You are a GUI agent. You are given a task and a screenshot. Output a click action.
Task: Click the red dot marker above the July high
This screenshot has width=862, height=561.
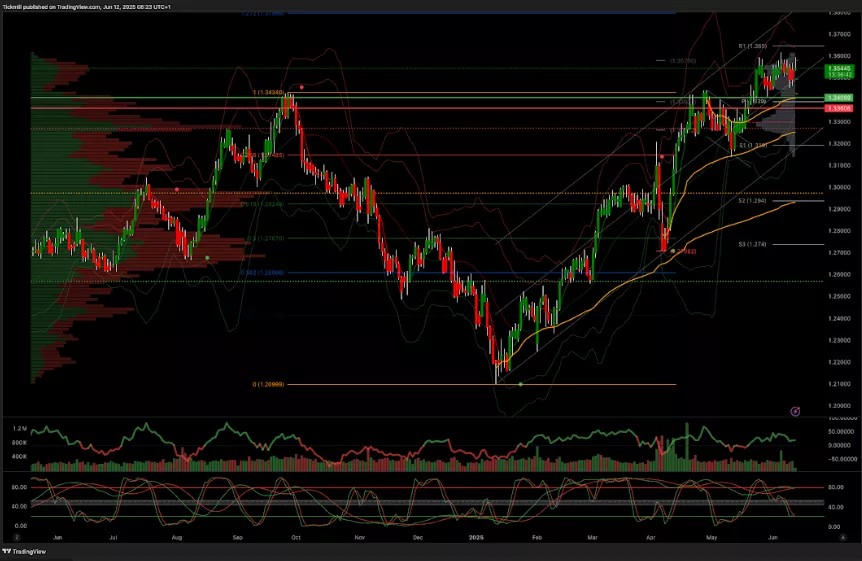(177, 189)
